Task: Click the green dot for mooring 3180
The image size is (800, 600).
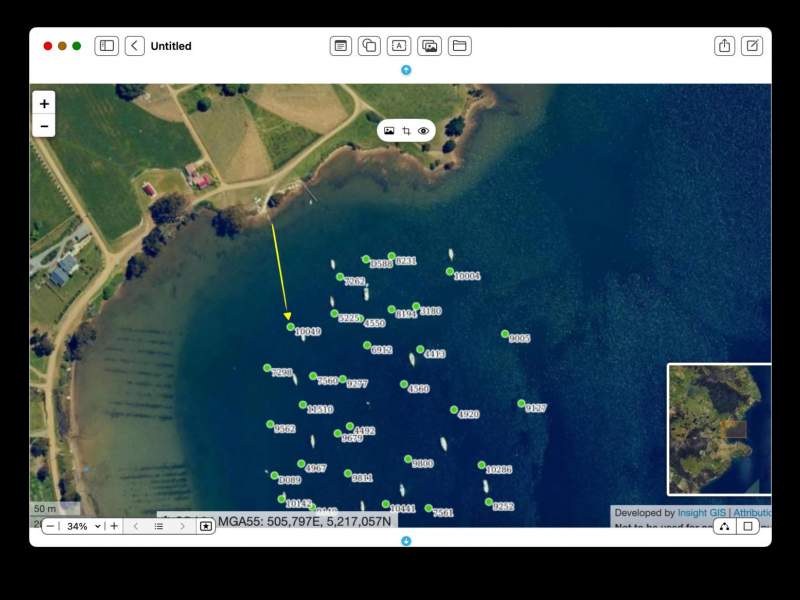Action: click(416, 307)
